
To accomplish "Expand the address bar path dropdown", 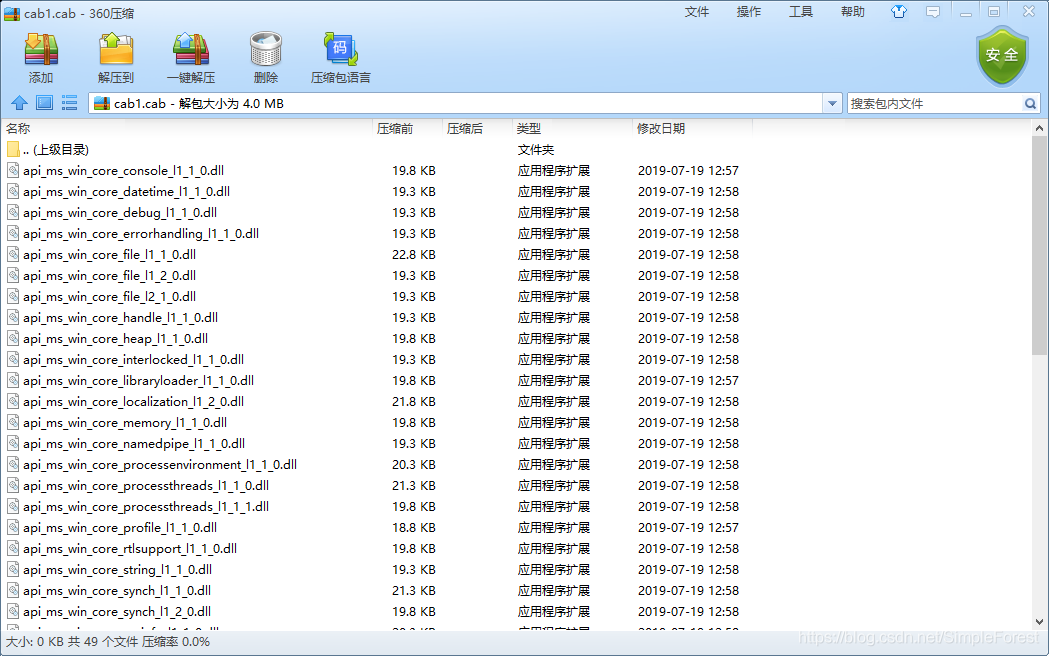I will coord(832,104).
